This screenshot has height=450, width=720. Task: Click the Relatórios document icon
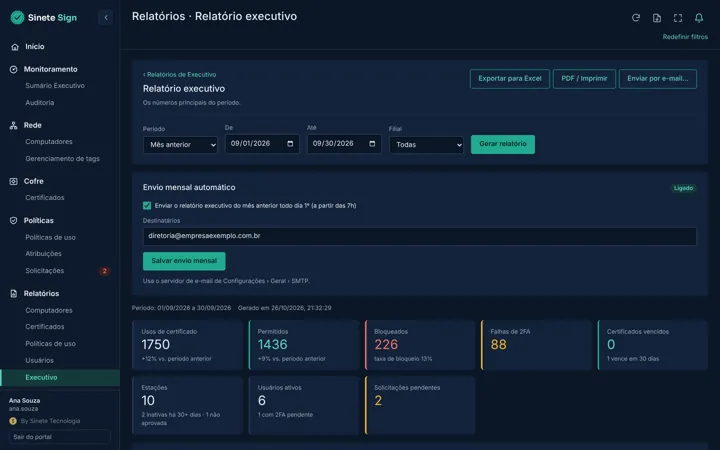coord(13,293)
